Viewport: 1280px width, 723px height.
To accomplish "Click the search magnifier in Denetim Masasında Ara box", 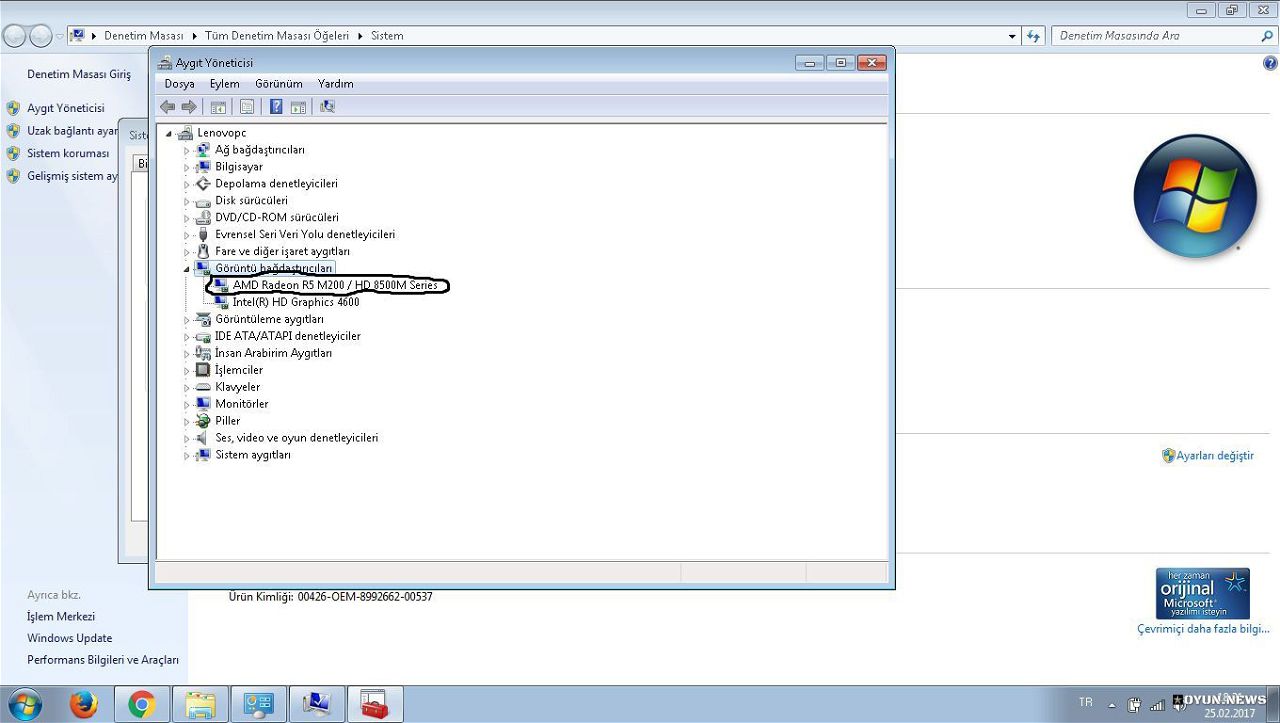I will coord(1267,36).
